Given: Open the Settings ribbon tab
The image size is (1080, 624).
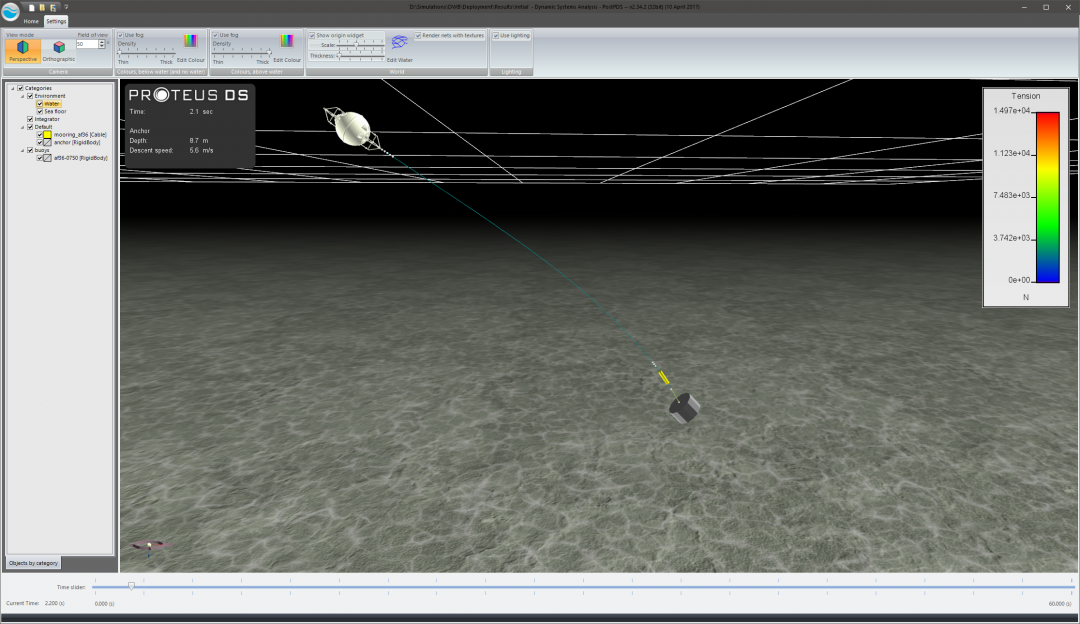Looking at the screenshot, I should [55, 20].
